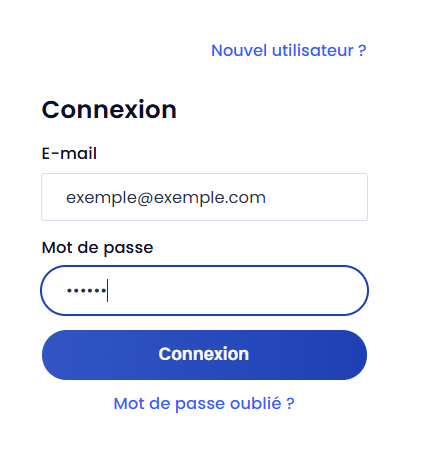
Task: Click the left rounded end of Connexion button
Action: click(55, 355)
